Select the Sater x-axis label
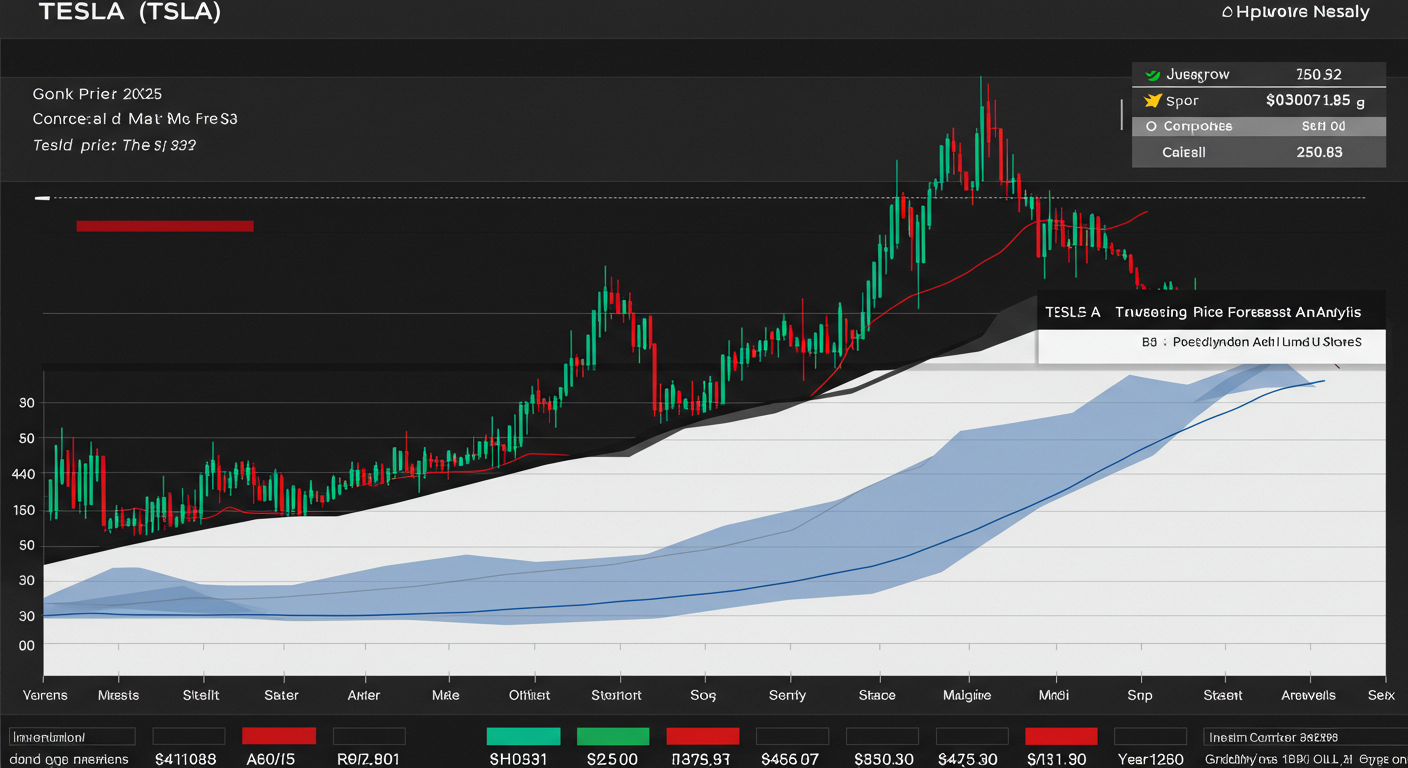Screen dimensions: 1408x768 click(x=281, y=695)
